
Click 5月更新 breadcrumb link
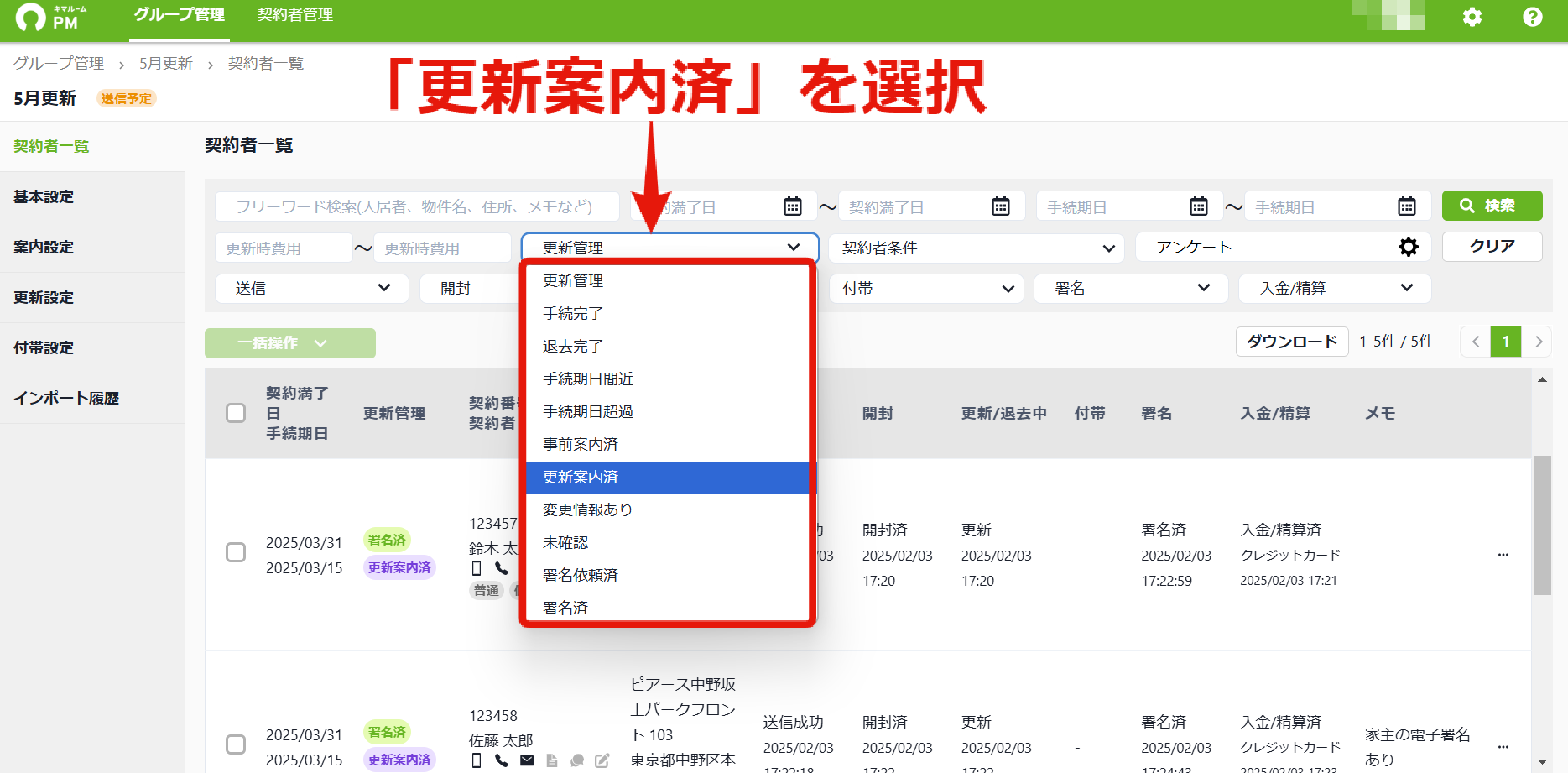click(x=166, y=64)
